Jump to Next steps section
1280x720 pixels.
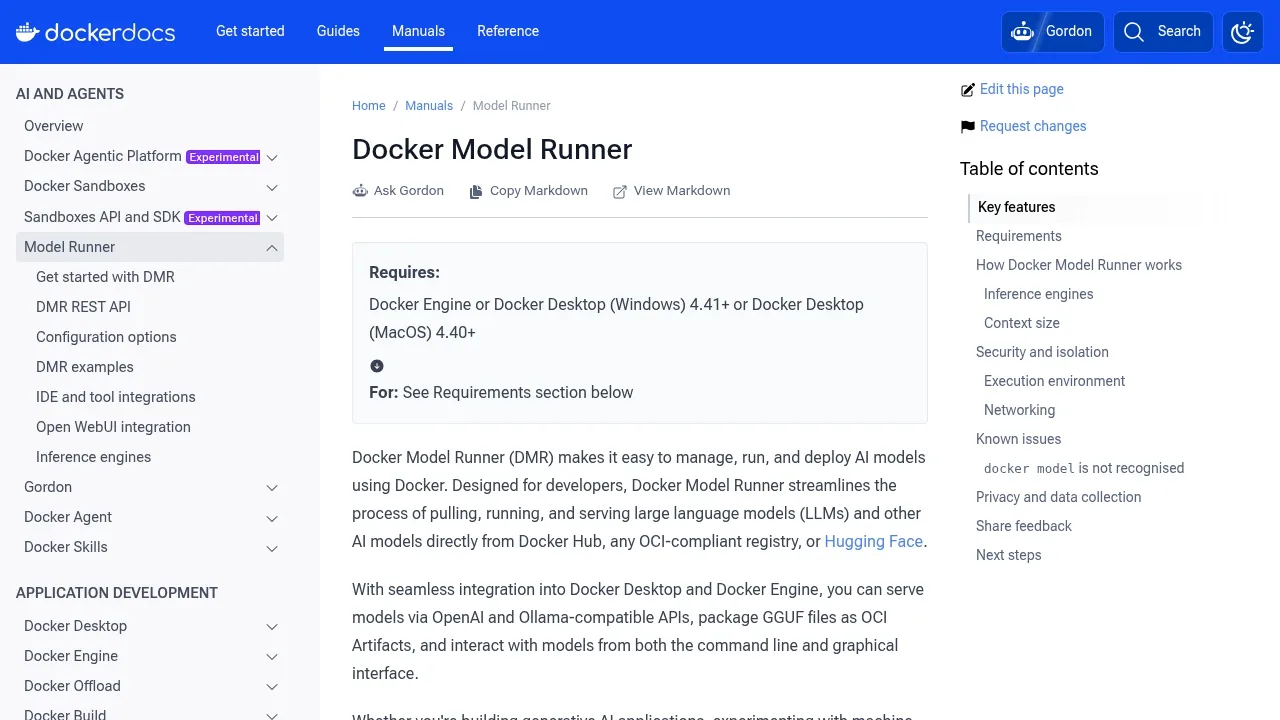1008,555
